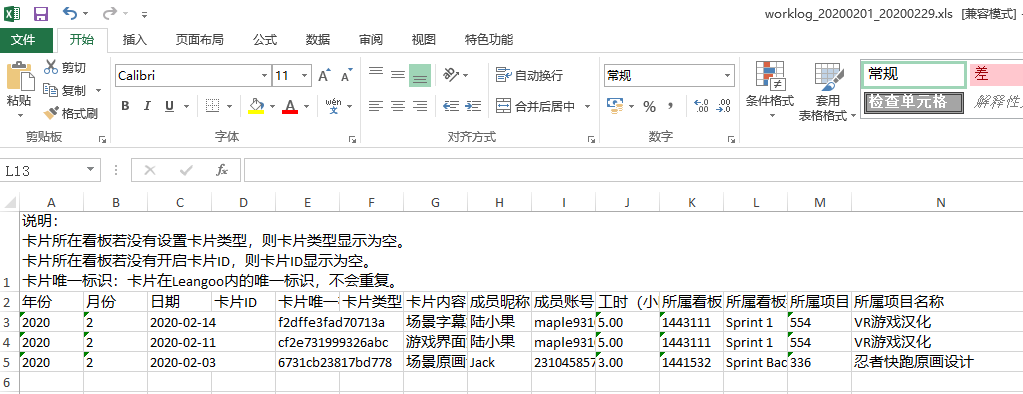Open 条件格式 conditional formatting menu
Image resolution: width=1023 pixels, height=394 pixels.
coord(770,91)
